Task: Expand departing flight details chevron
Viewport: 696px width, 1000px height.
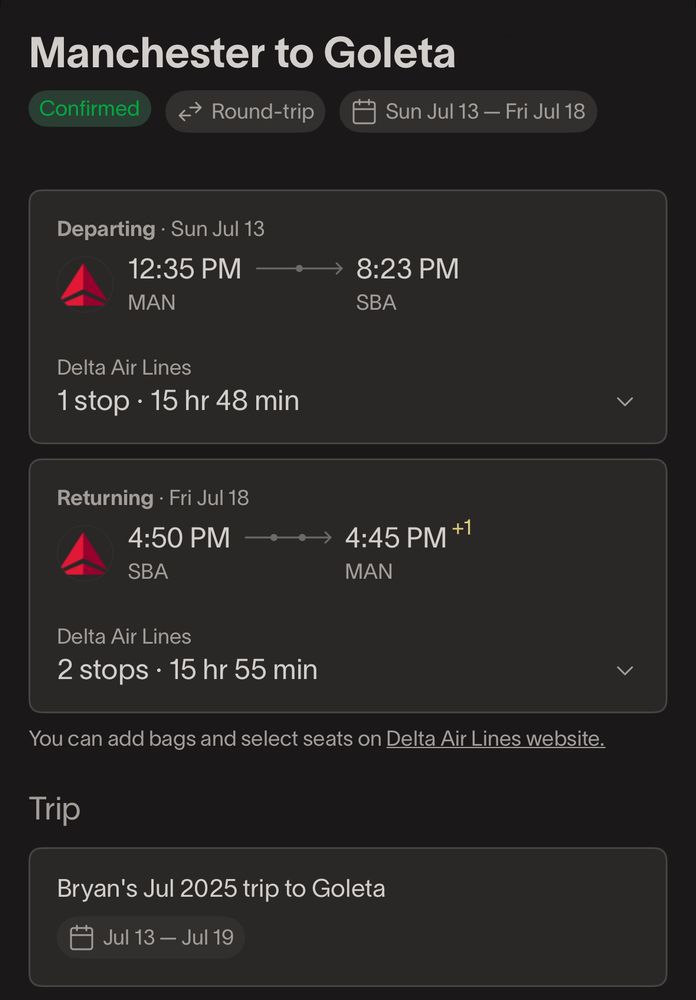Action: pos(625,401)
